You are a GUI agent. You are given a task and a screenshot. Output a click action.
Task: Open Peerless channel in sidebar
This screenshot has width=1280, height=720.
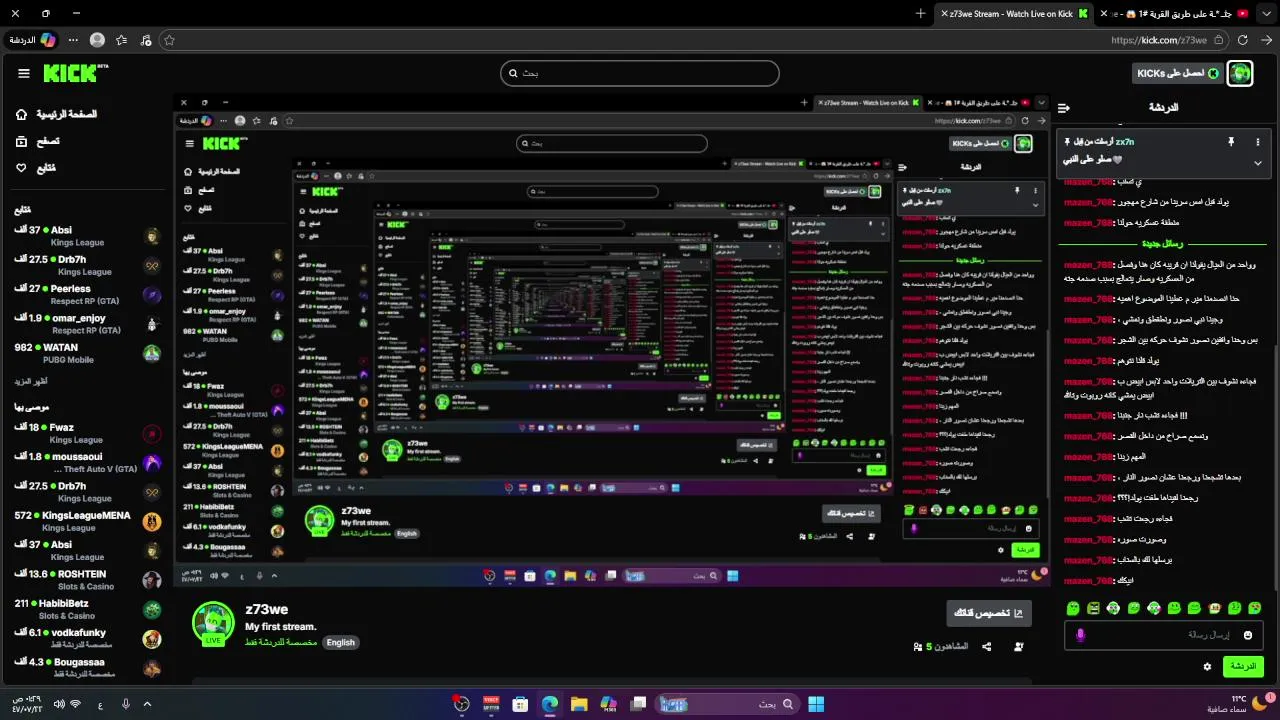click(x=87, y=294)
